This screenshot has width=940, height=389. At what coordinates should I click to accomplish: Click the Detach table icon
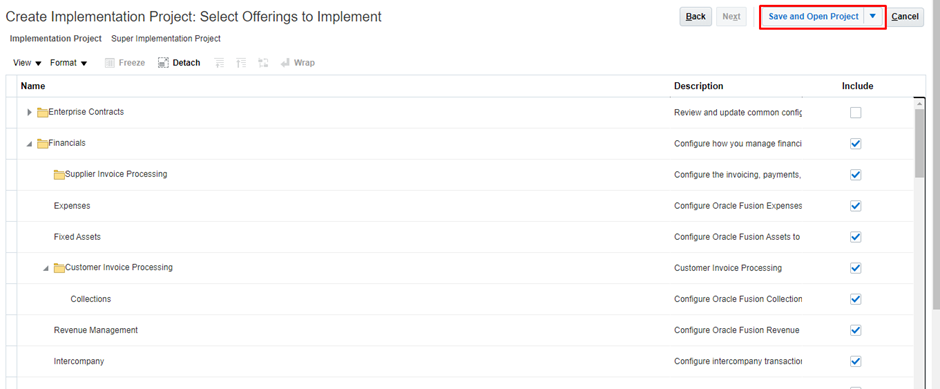point(163,63)
